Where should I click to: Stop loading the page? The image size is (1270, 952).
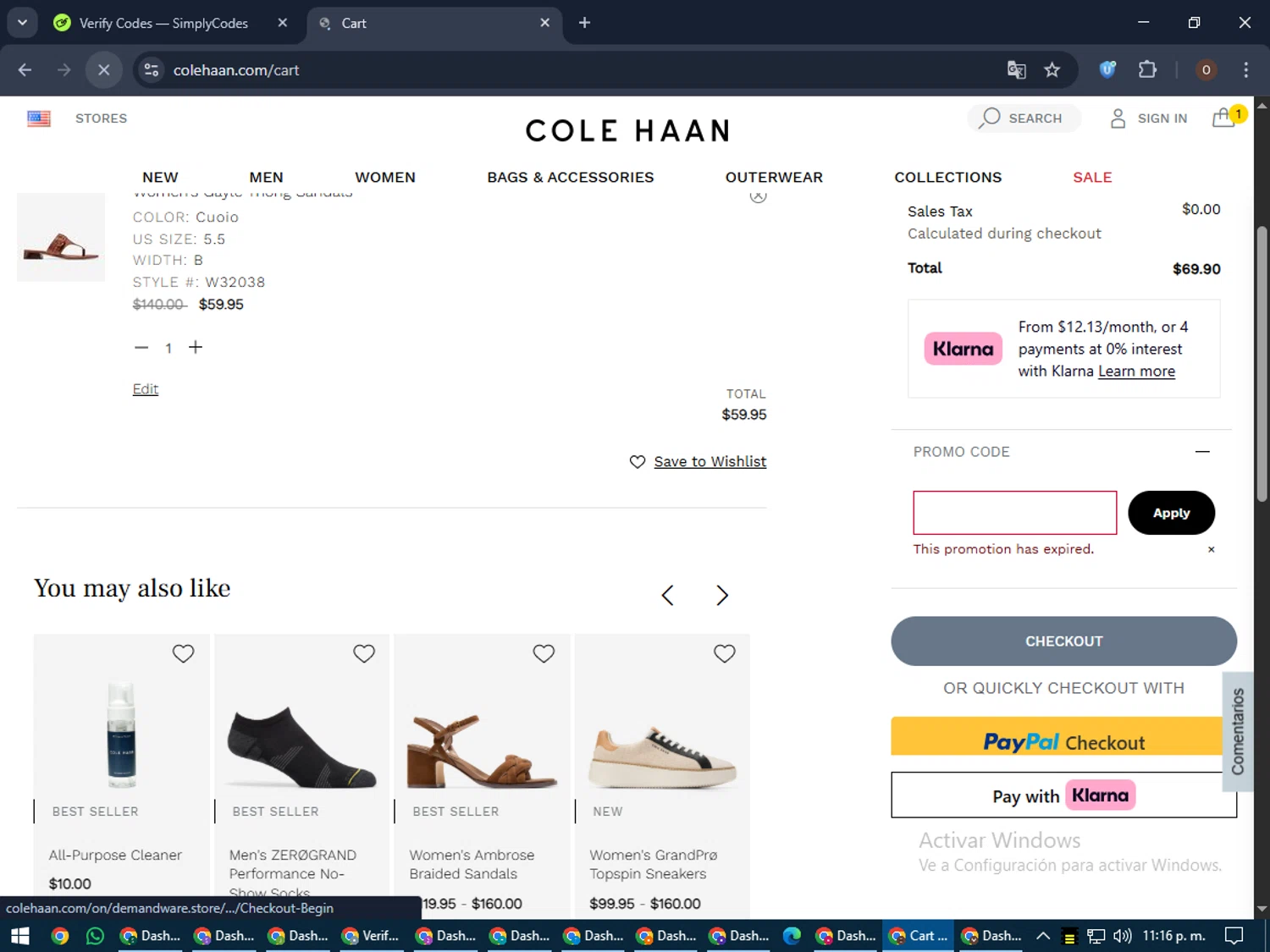pyautogui.click(x=104, y=70)
